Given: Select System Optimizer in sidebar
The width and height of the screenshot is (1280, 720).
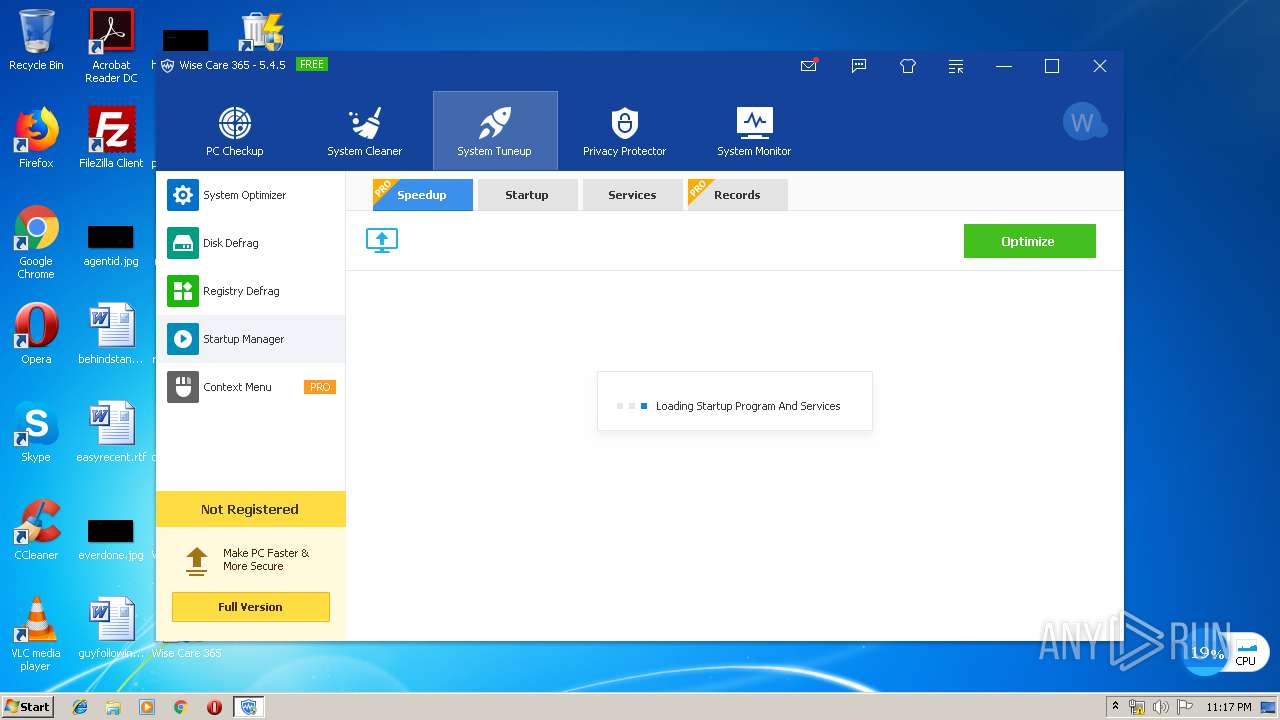Looking at the screenshot, I should 251,195.
